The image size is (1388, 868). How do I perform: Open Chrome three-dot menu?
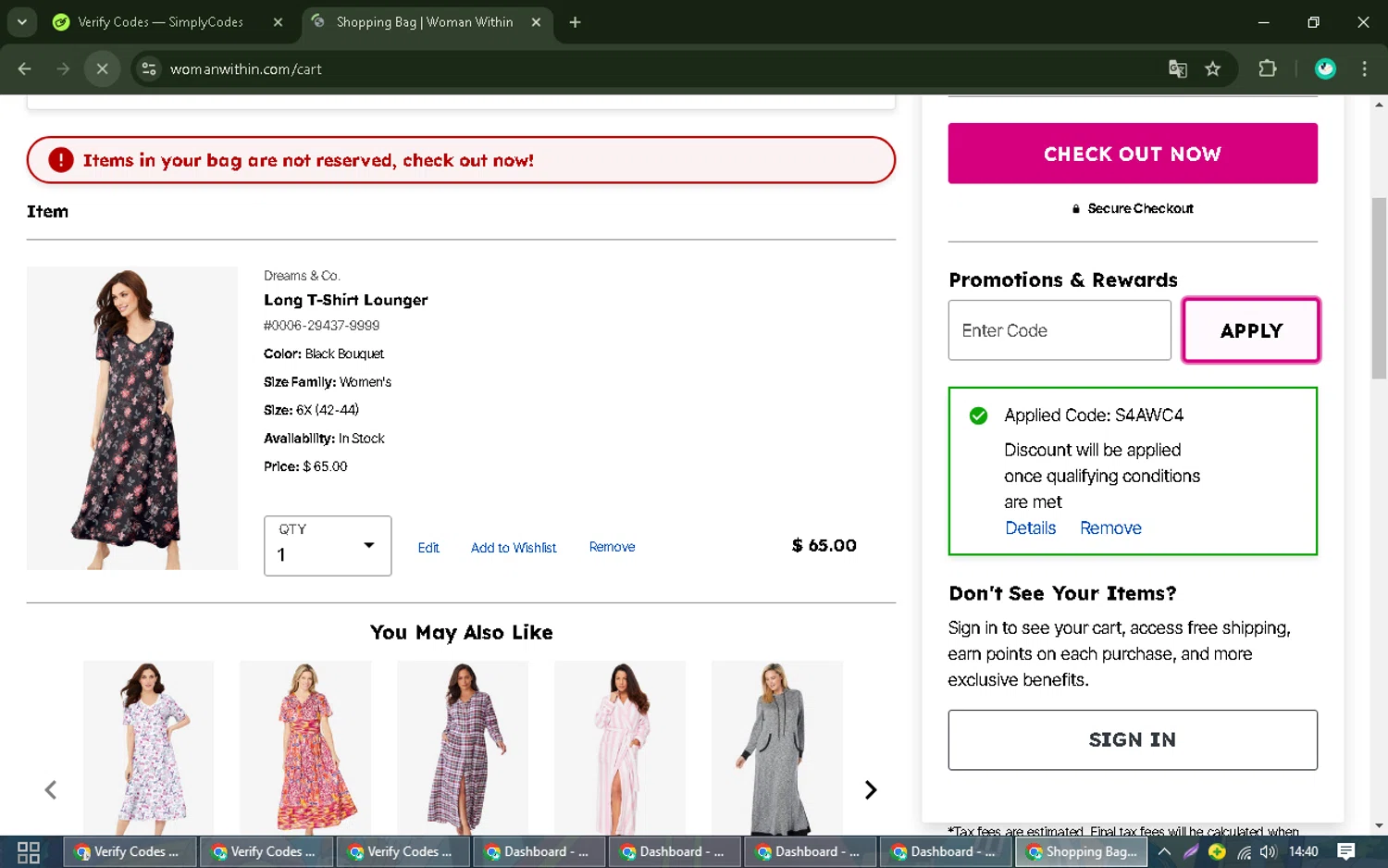click(1364, 68)
